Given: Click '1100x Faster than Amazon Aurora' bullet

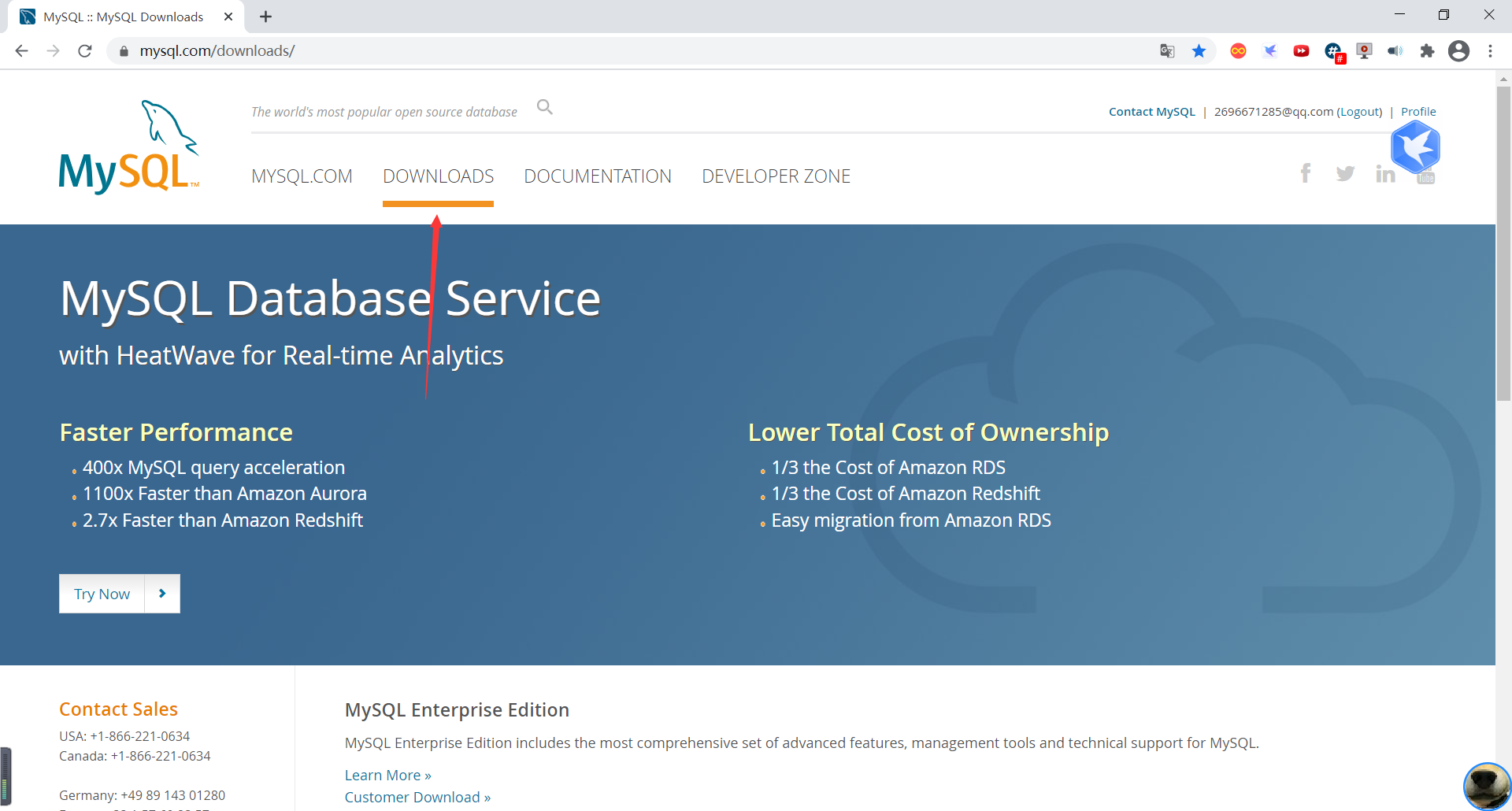Looking at the screenshot, I should (x=224, y=494).
